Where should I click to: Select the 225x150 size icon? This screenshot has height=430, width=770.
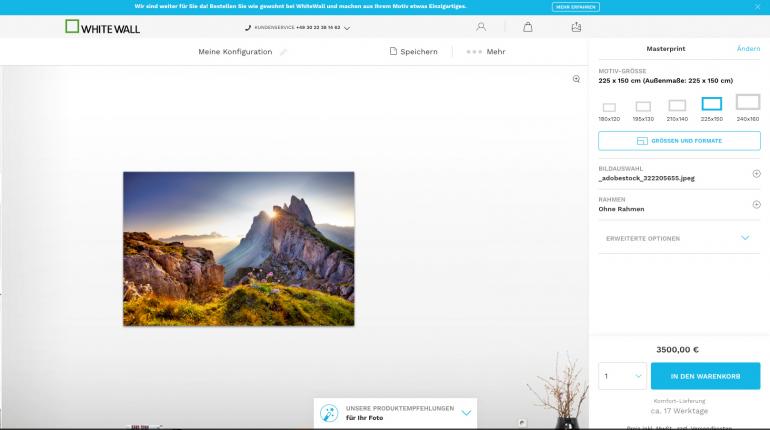[x=712, y=104]
